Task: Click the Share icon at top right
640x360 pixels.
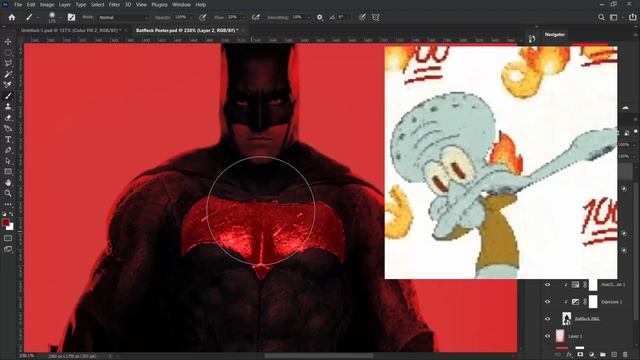Action: tap(632, 17)
